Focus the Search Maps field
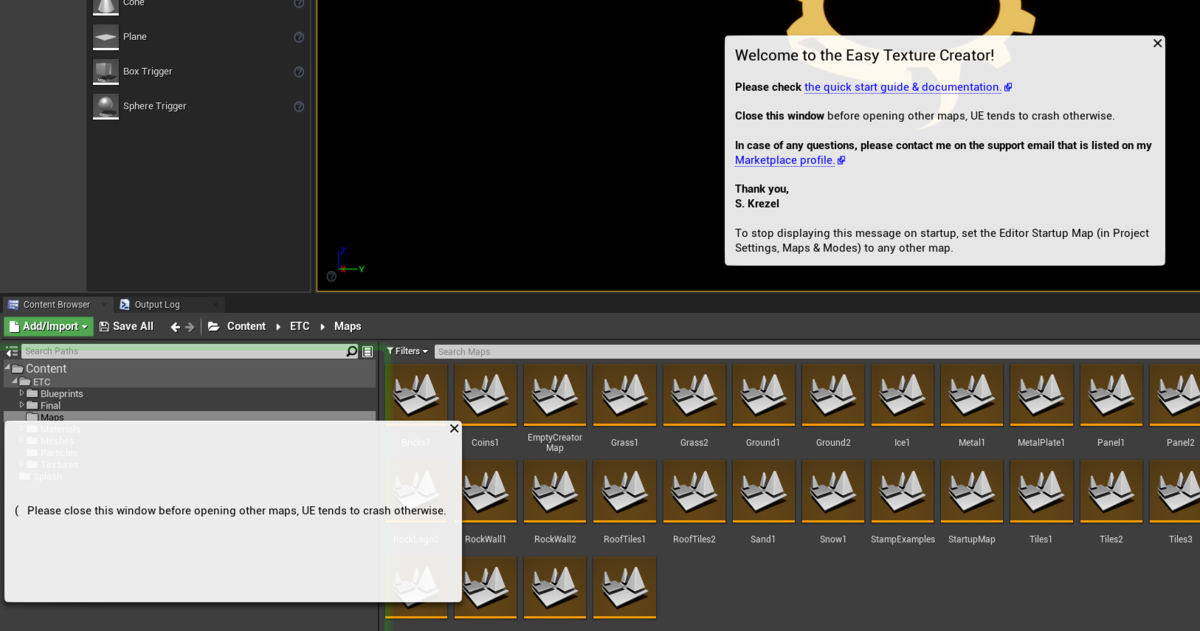The height and width of the screenshot is (631, 1200). [x=817, y=351]
